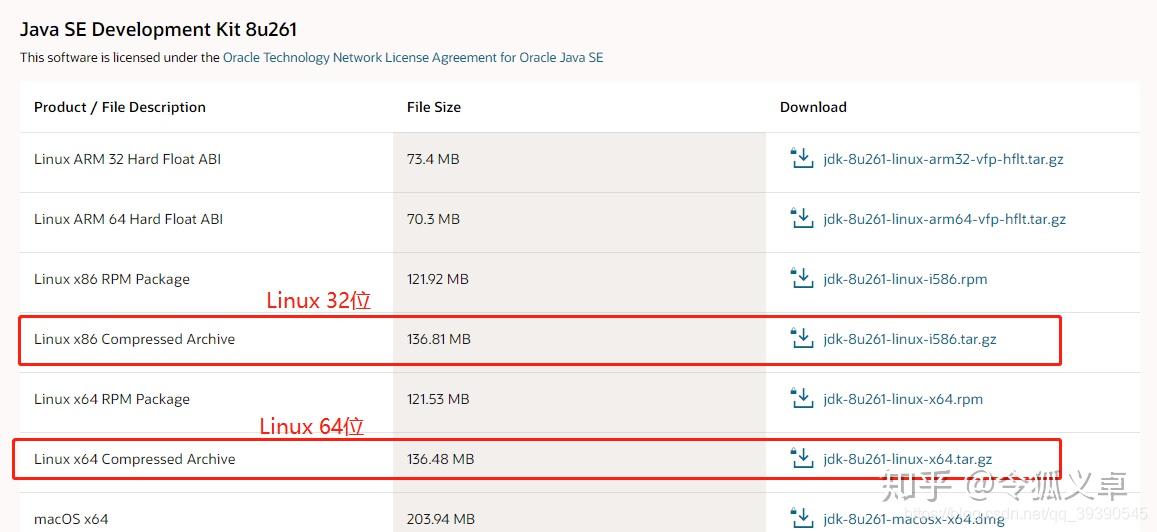Viewport: 1157px width, 532px height.
Task: Select the Linux x86 Compressed Archive row label
Action: click(x=135, y=339)
